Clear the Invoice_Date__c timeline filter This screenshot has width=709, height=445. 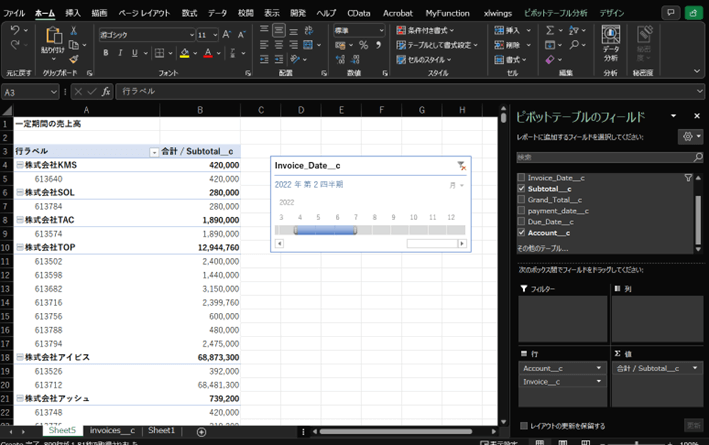pos(461,166)
